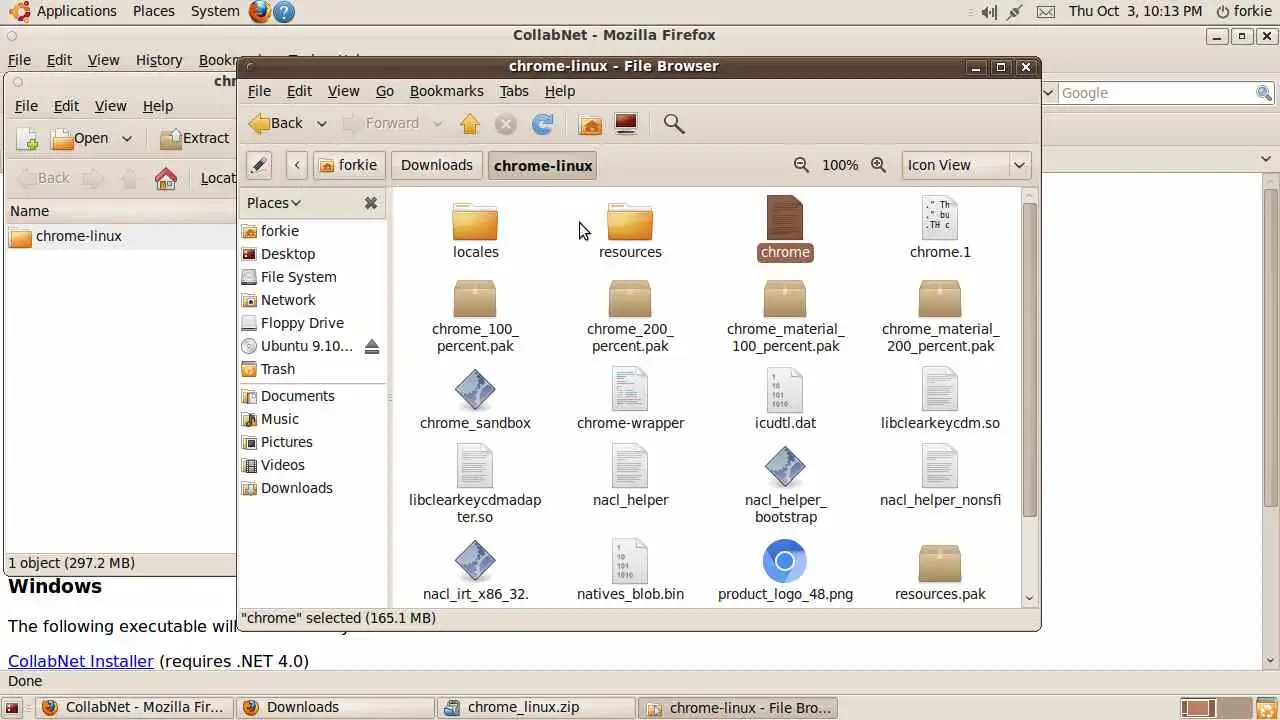Close the Places sidebar

pos(371,203)
